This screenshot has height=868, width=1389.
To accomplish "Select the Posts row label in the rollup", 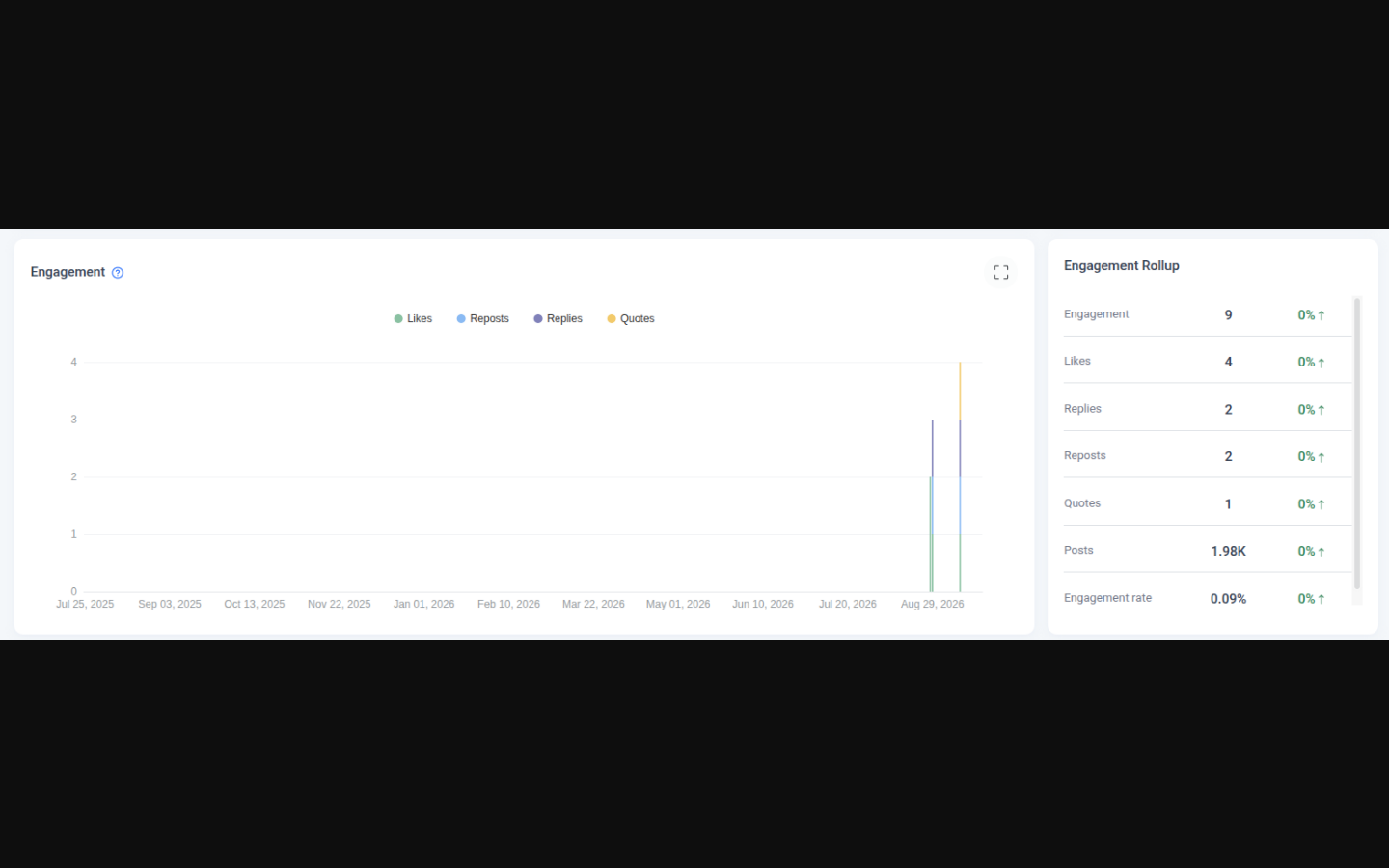I will pos(1078,551).
